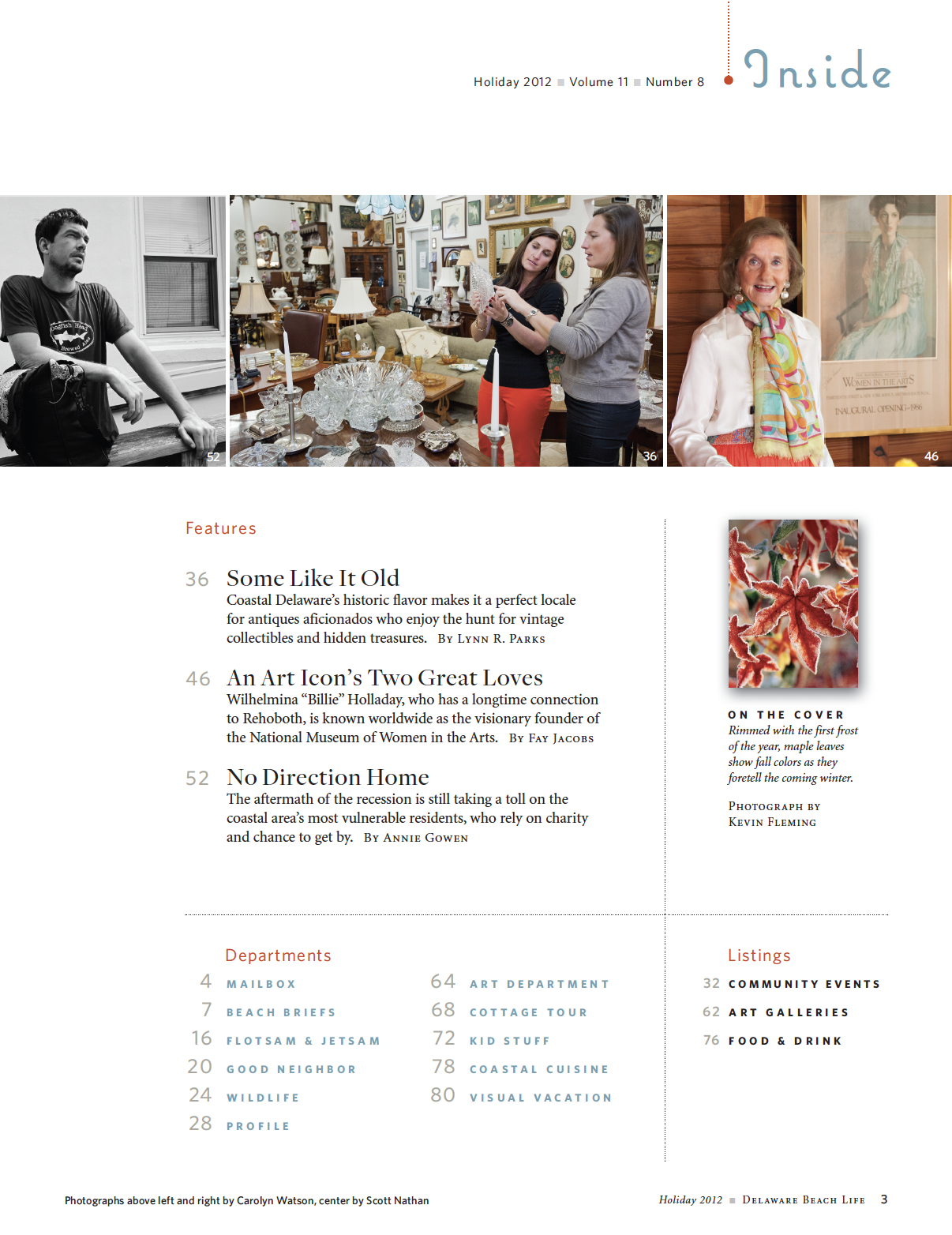Select the KID STUFF department
Viewport: 952px width, 1235px height.
click(x=510, y=1041)
